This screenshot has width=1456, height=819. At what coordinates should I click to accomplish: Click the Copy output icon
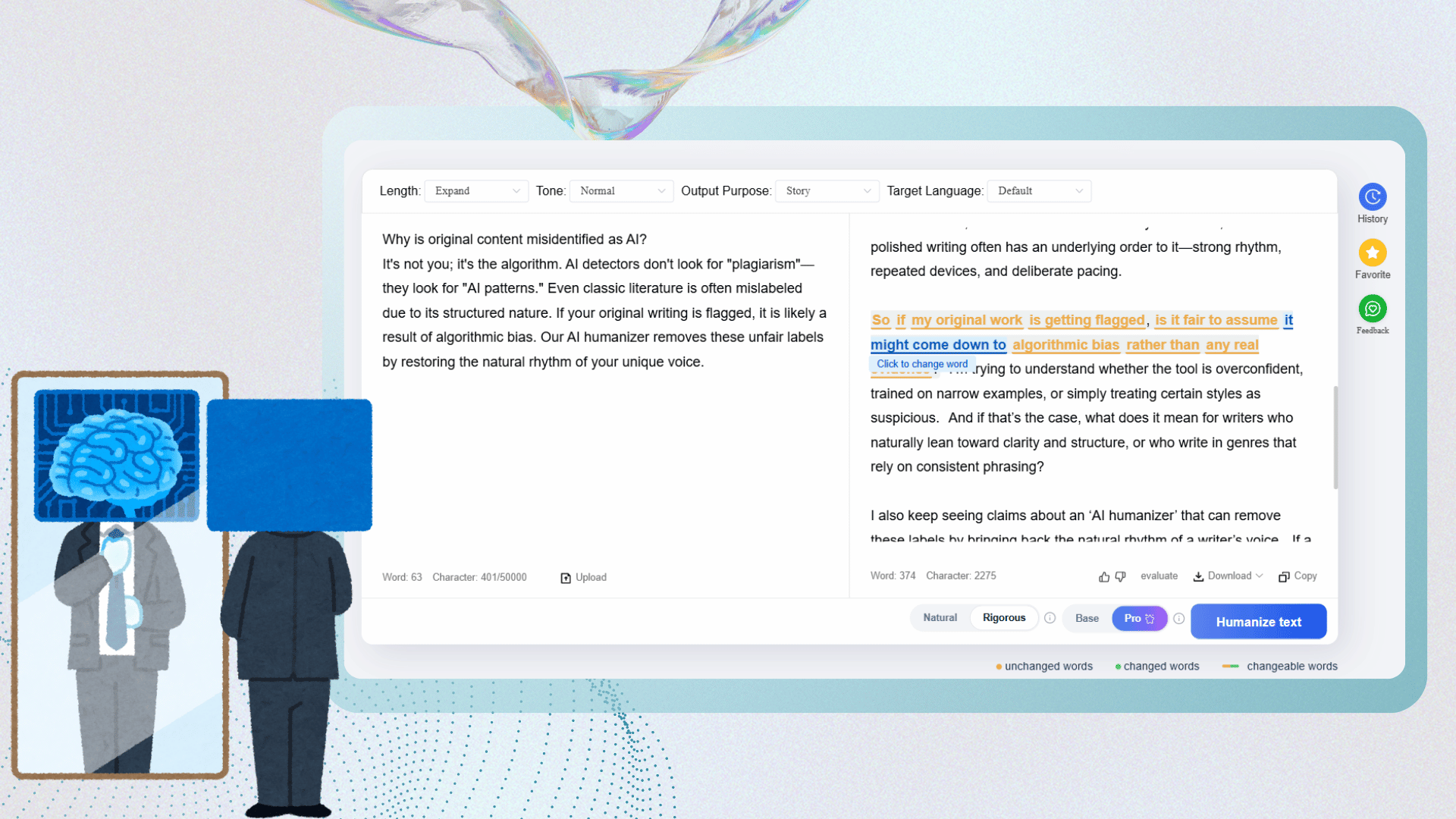coord(1284,577)
